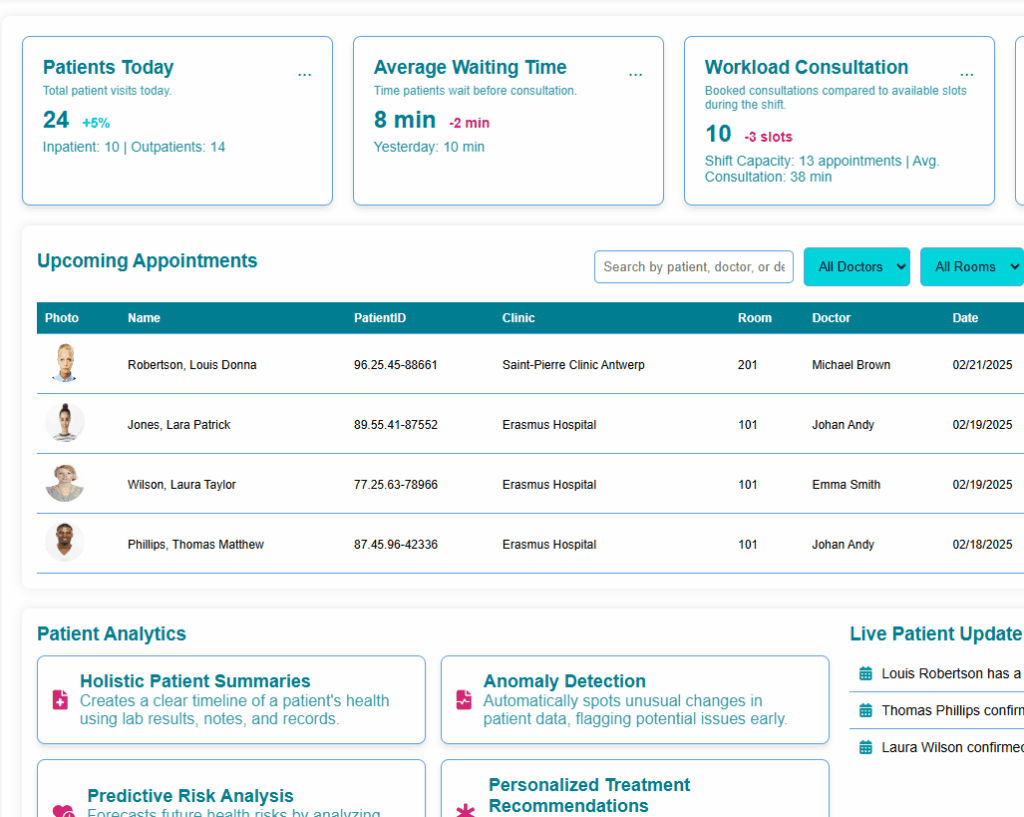The height and width of the screenshot is (817, 1024).
Task: Click the Anomaly Detection chart icon
Action: click(463, 700)
